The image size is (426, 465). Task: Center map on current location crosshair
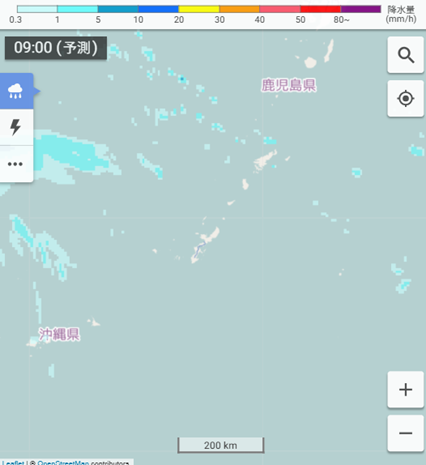(405, 99)
